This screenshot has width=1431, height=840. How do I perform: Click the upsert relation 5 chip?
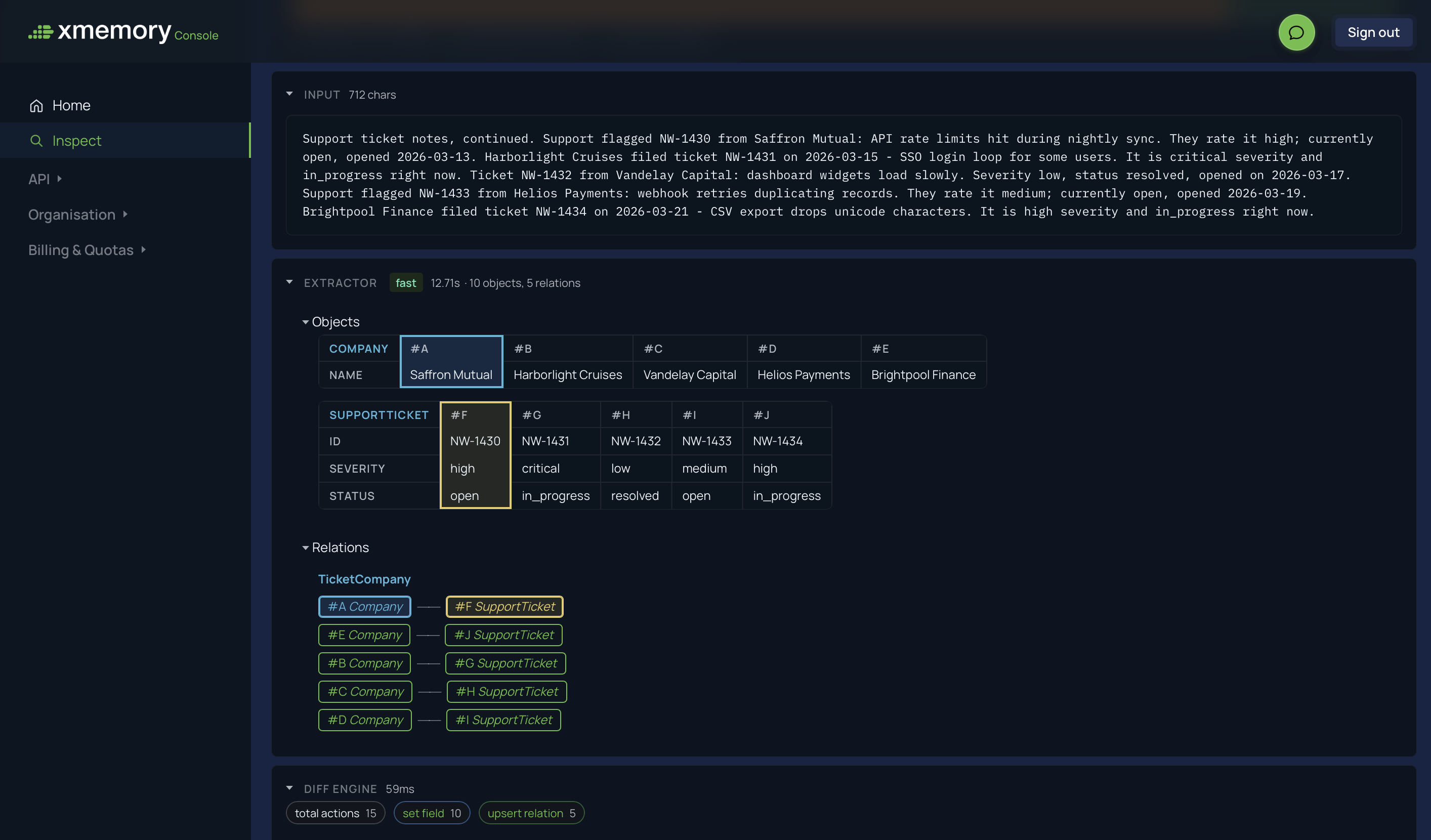pos(531,813)
